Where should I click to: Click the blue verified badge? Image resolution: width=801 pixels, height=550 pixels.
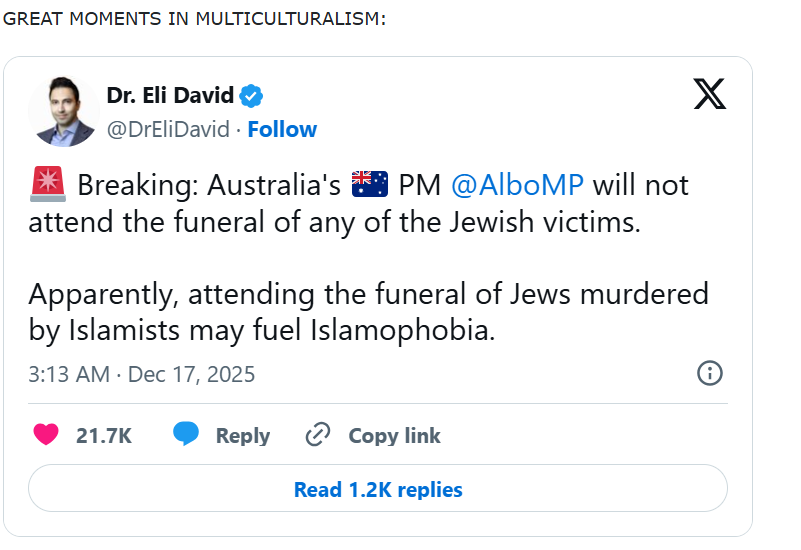coord(253,96)
